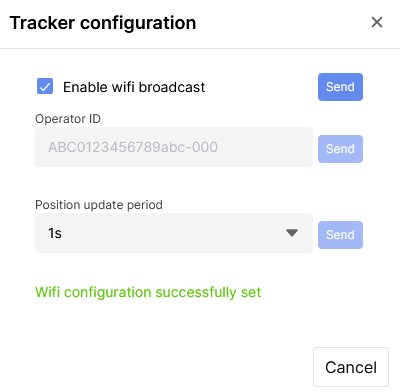Send the Operator ID value
This screenshot has width=400, height=392.
point(340,149)
